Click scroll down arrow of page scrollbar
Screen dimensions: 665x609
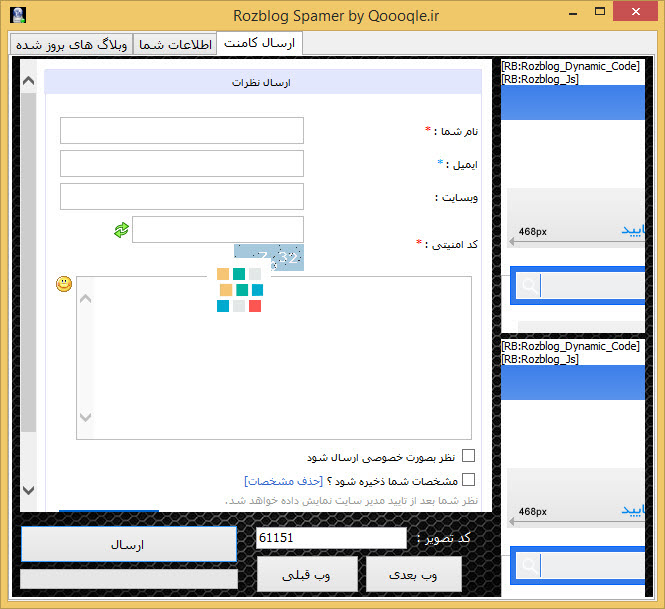[x=28, y=490]
